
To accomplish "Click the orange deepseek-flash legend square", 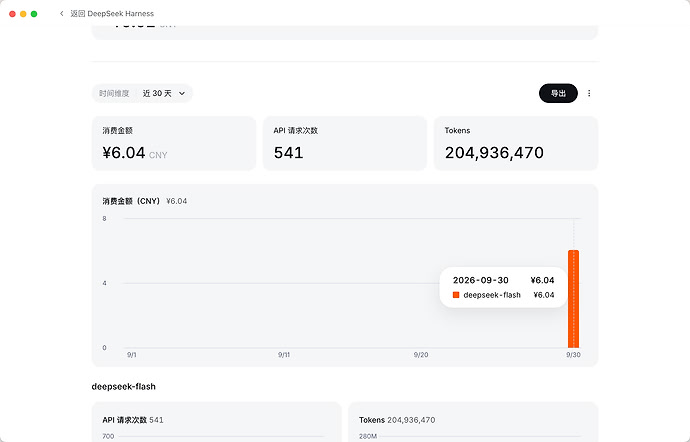I will [456, 295].
